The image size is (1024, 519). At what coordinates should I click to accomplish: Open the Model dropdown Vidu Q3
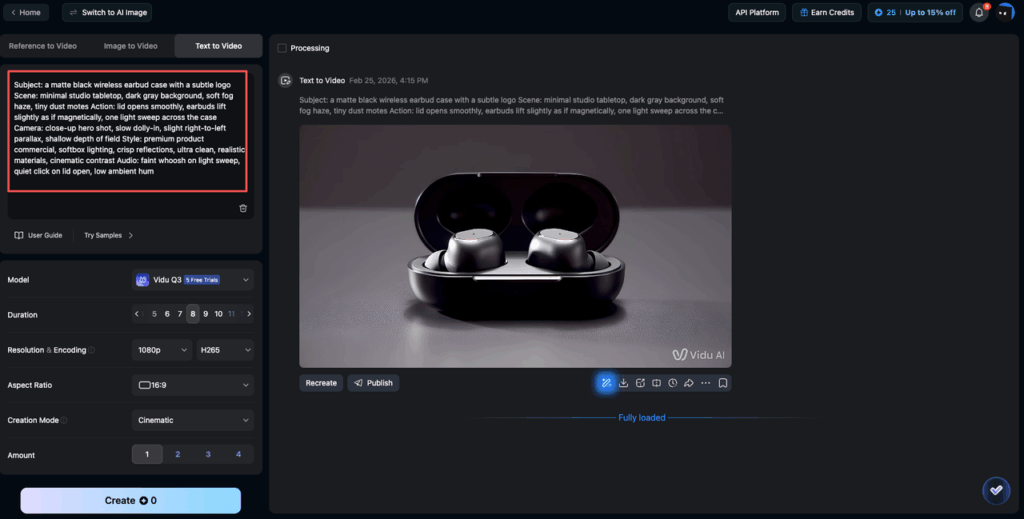tap(193, 280)
